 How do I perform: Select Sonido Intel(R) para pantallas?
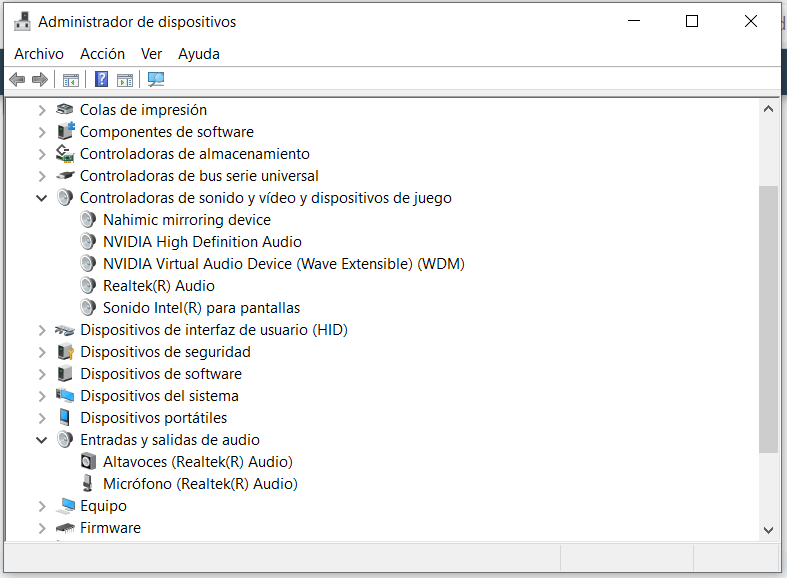click(201, 308)
